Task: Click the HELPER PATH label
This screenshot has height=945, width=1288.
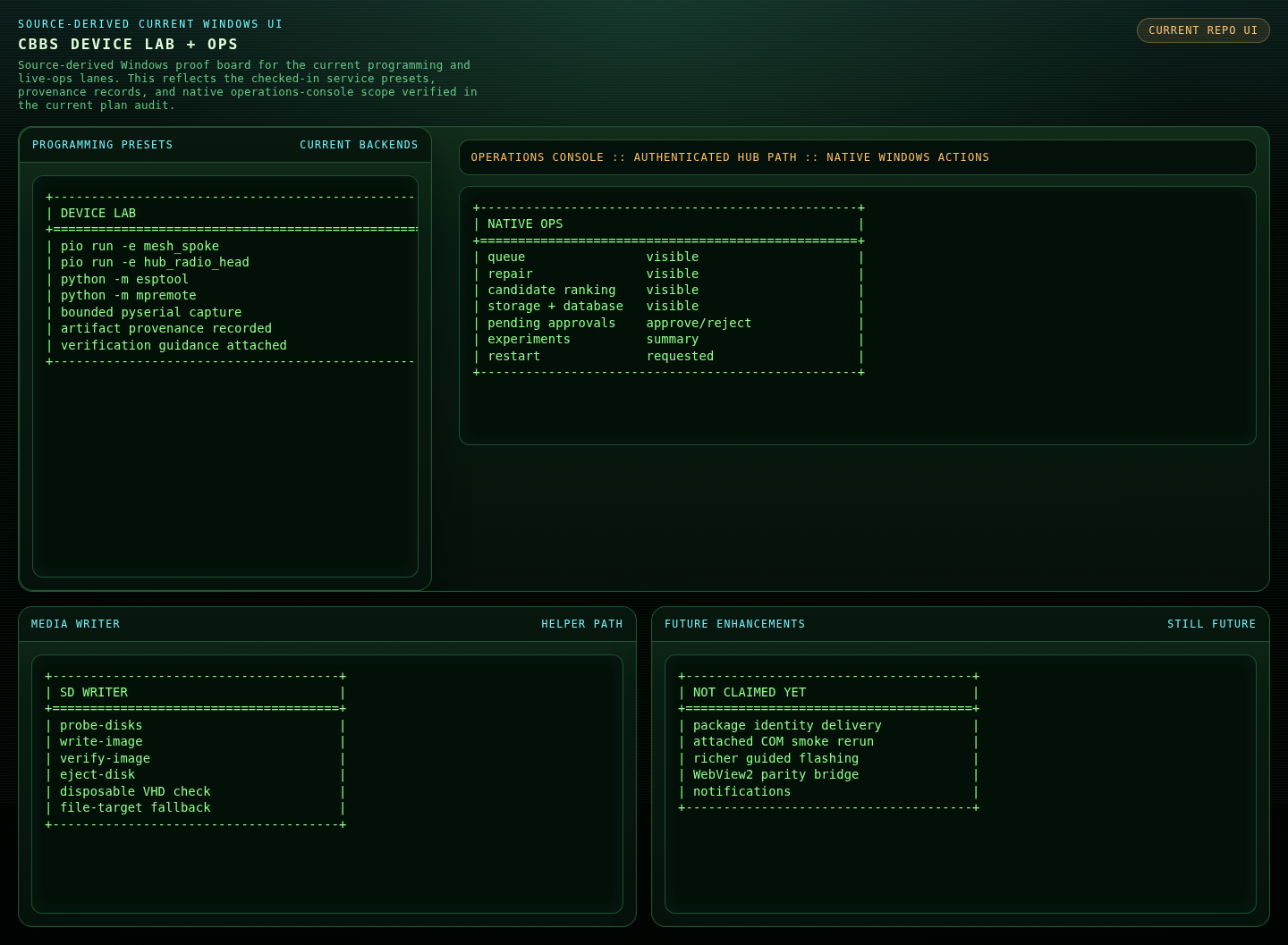Action: click(581, 624)
